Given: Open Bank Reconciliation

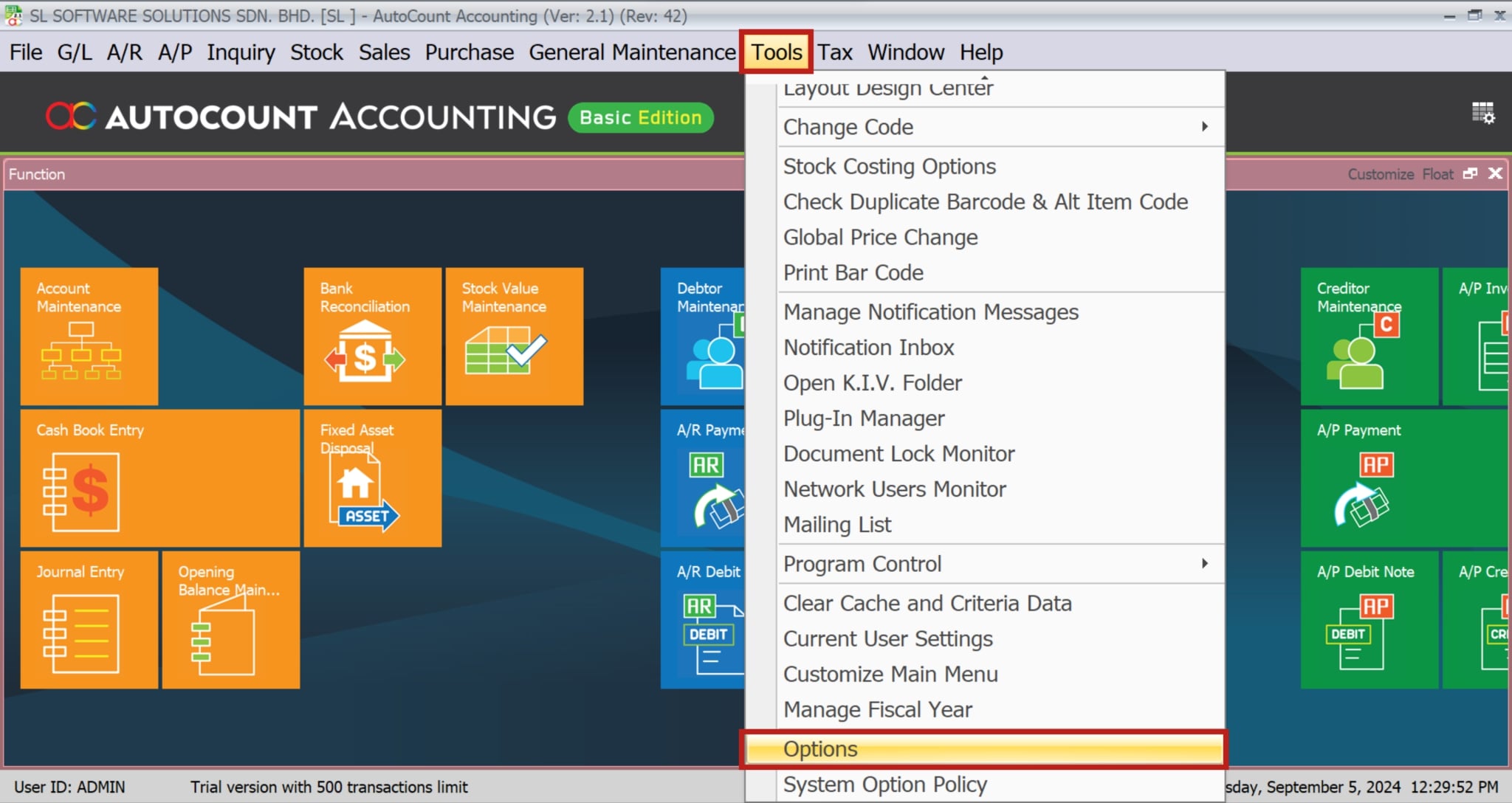Looking at the screenshot, I should tap(371, 336).
